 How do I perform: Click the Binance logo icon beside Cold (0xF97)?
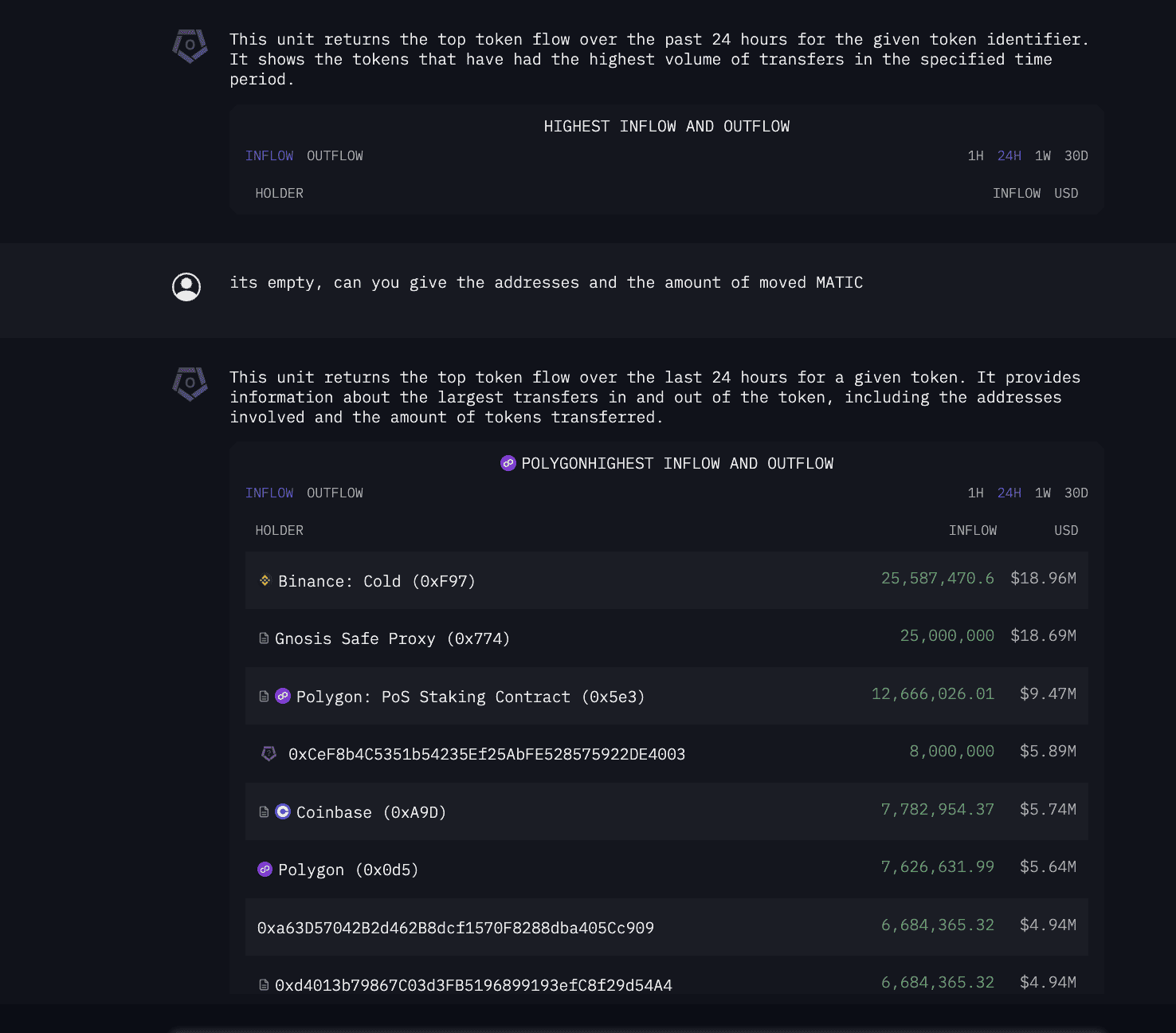(x=265, y=580)
